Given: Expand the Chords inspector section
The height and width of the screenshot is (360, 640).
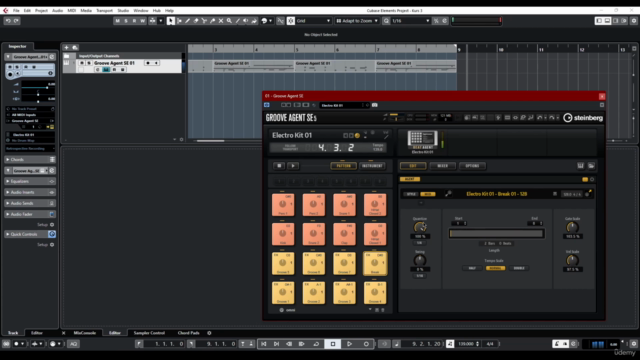Looking at the screenshot, I should coord(30,160).
